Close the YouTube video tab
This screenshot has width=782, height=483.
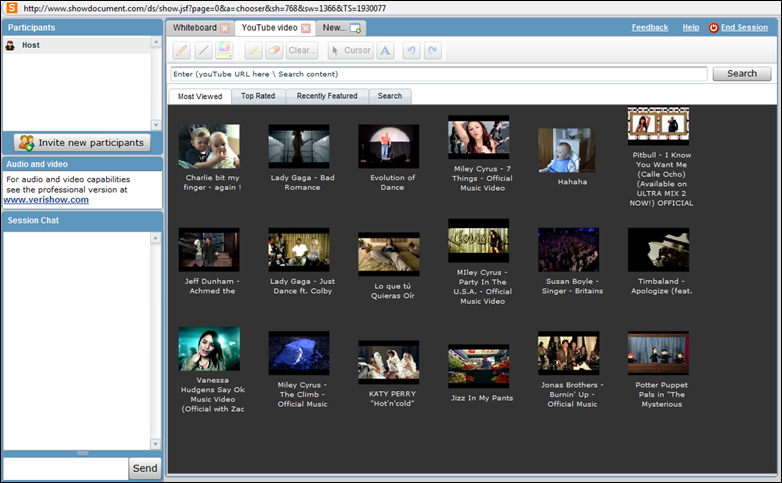click(x=306, y=28)
